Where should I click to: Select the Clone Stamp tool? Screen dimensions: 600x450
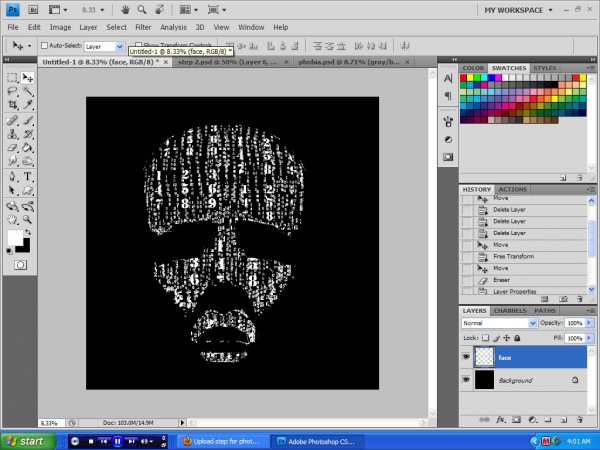(12, 134)
